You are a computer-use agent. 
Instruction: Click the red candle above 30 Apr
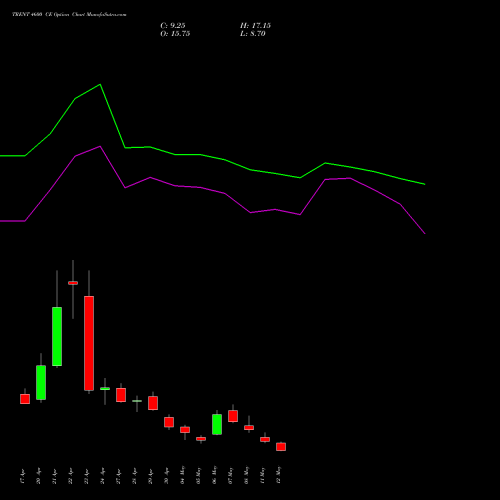click(169, 422)
